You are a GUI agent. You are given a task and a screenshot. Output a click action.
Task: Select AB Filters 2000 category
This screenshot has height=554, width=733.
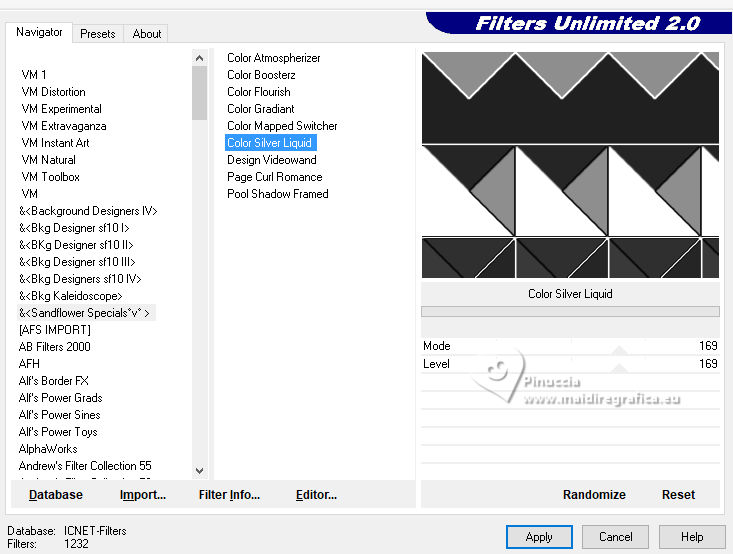pos(55,347)
